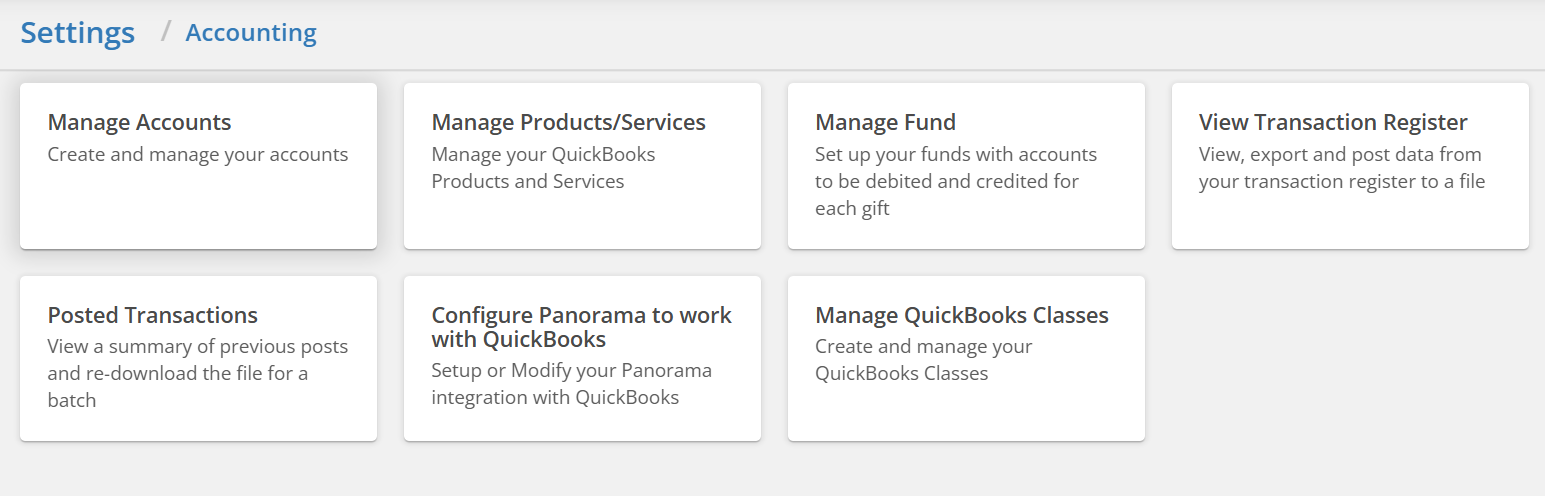Open the Manage Fund card
Viewport: 1545px width, 496px height.
[x=966, y=166]
